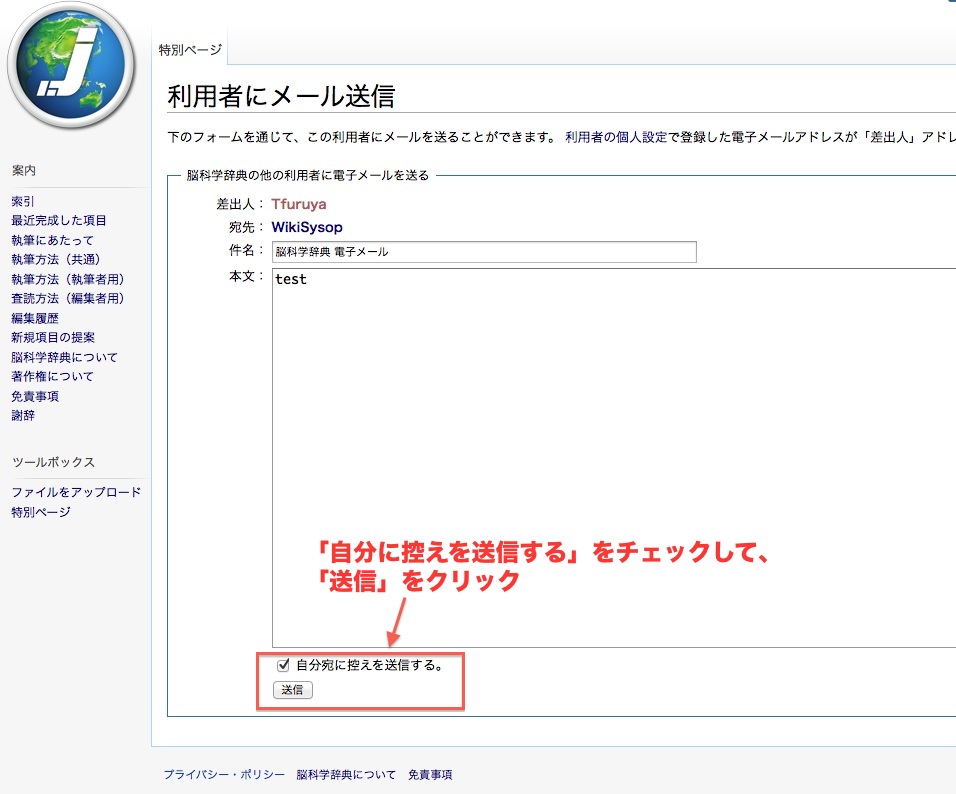Image resolution: width=956 pixels, height=794 pixels.
Task: Open the recipient WikiSysop user link
Action: 307,227
